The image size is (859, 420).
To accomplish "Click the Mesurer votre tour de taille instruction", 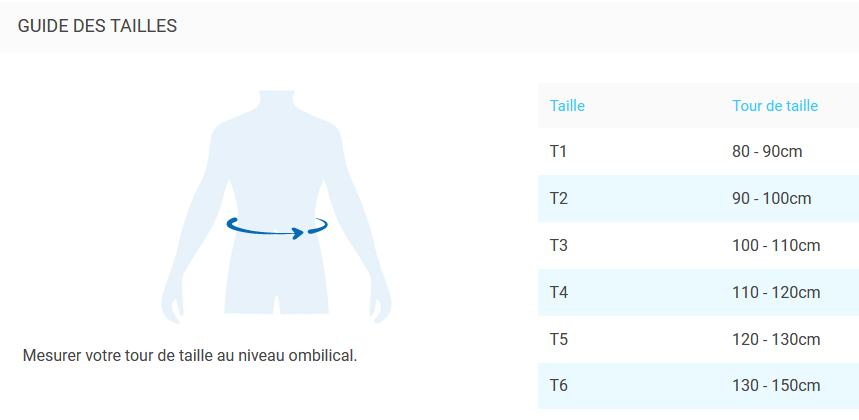I will tap(189, 355).
